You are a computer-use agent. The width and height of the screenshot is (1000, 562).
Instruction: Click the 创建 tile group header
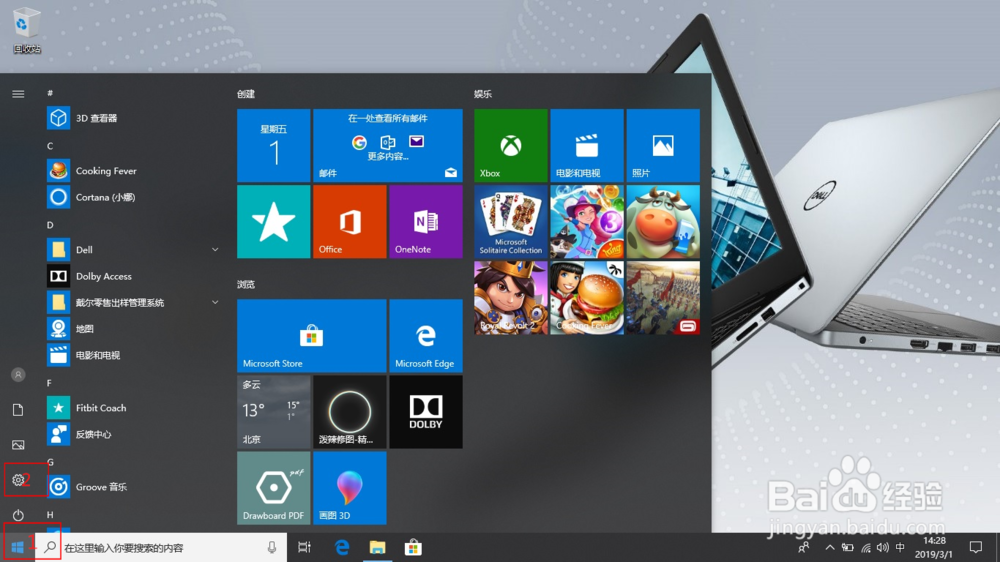pos(246,94)
